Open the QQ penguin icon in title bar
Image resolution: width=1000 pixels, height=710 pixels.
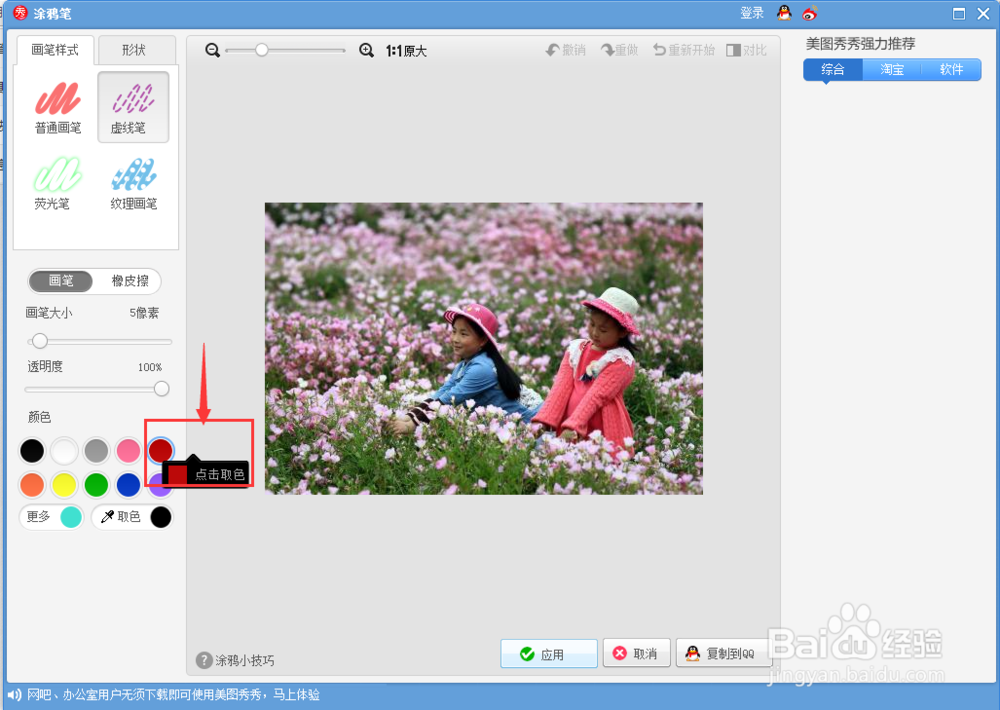pos(784,12)
